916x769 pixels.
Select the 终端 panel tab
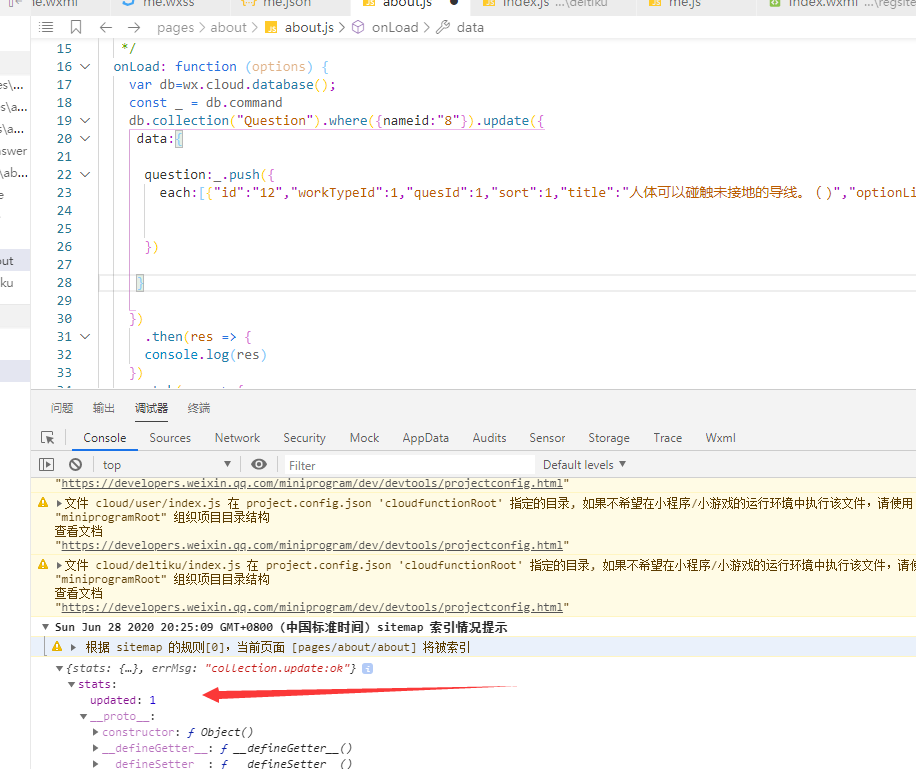pyautogui.click(x=199, y=408)
